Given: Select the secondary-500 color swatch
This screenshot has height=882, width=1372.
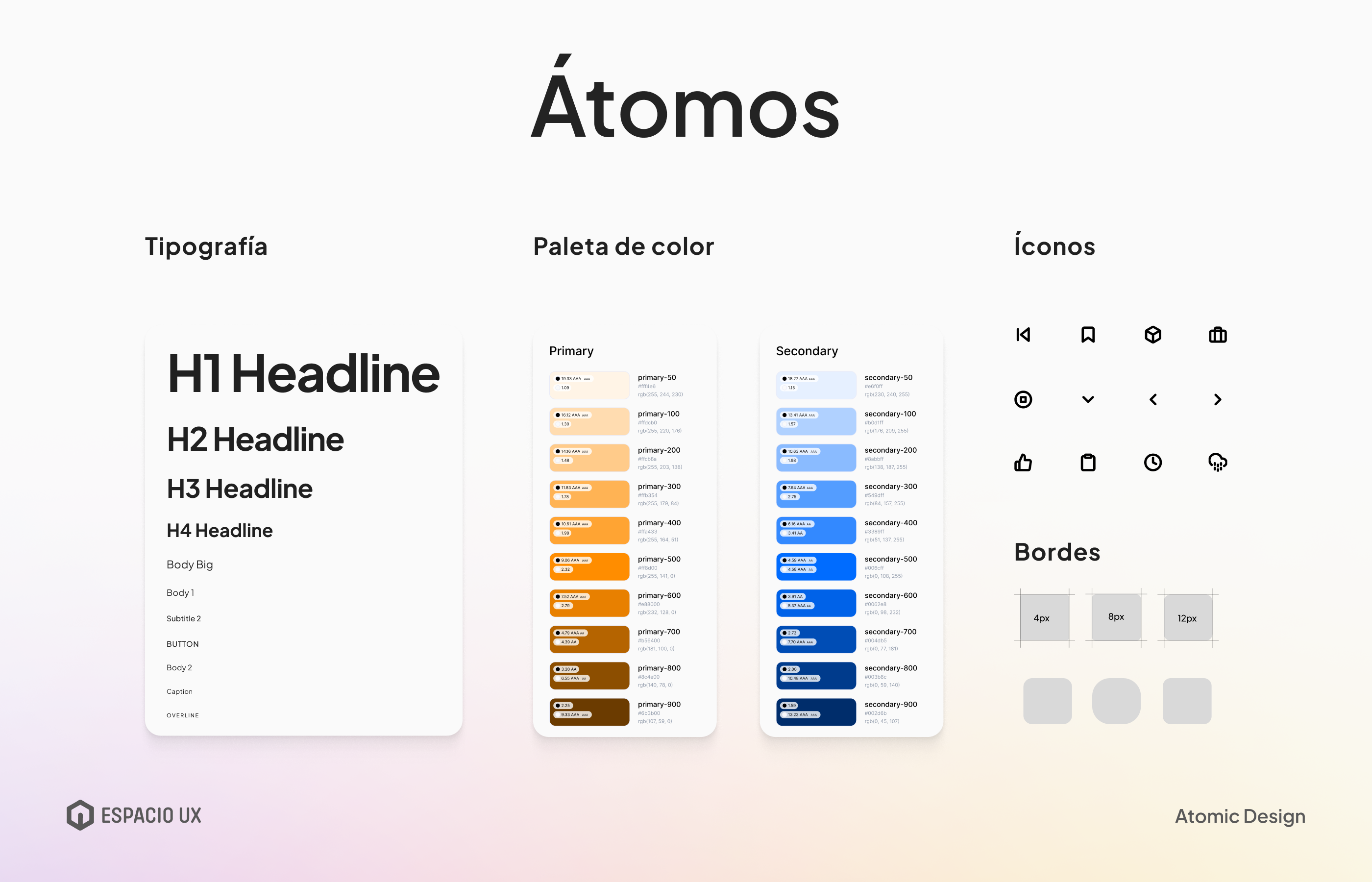Looking at the screenshot, I should click(816, 567).
